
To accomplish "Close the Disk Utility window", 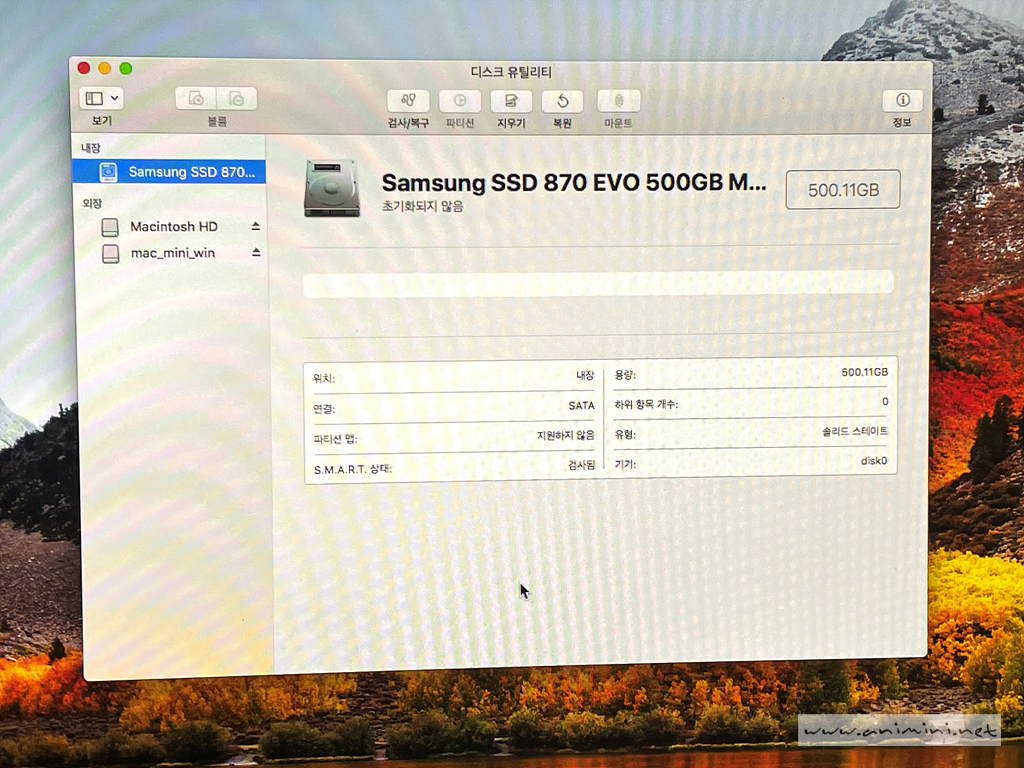I will [84, 68].
